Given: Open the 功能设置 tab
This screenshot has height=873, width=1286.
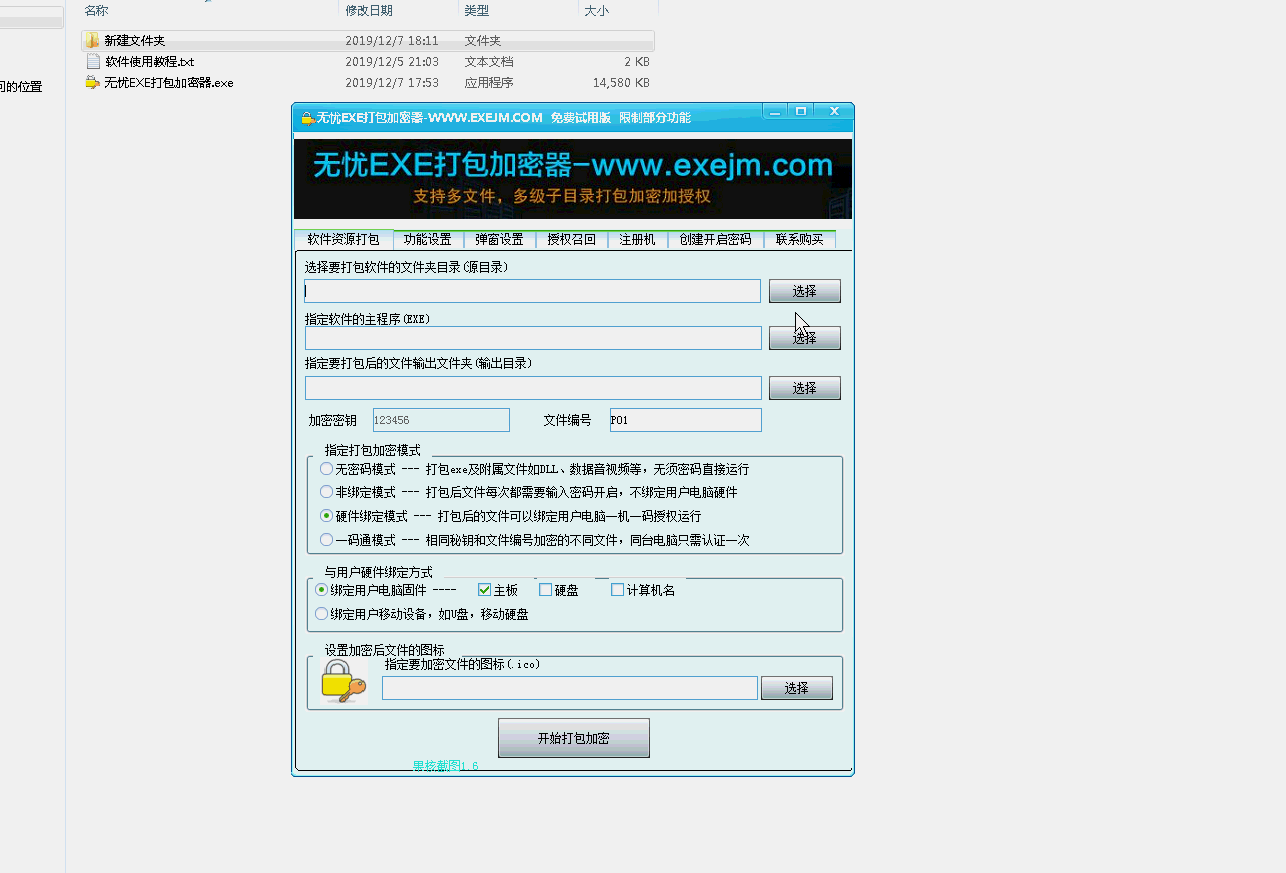Looking at the screenshot, I should [427, 240].
